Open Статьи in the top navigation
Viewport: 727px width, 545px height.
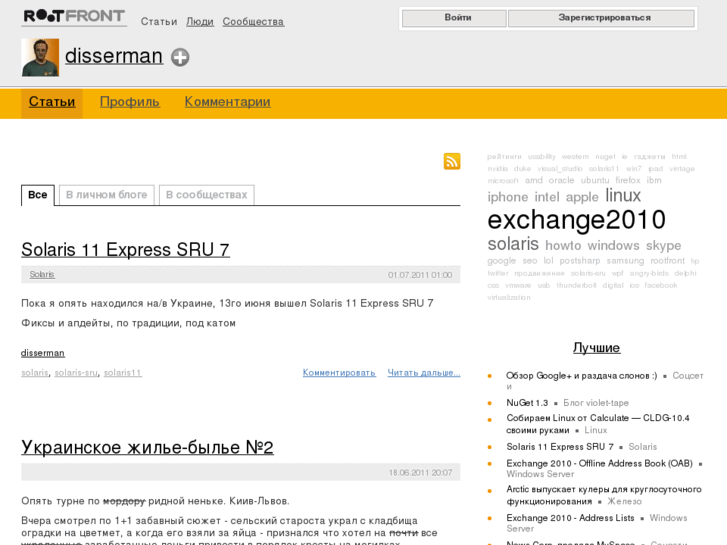point(159,21)
